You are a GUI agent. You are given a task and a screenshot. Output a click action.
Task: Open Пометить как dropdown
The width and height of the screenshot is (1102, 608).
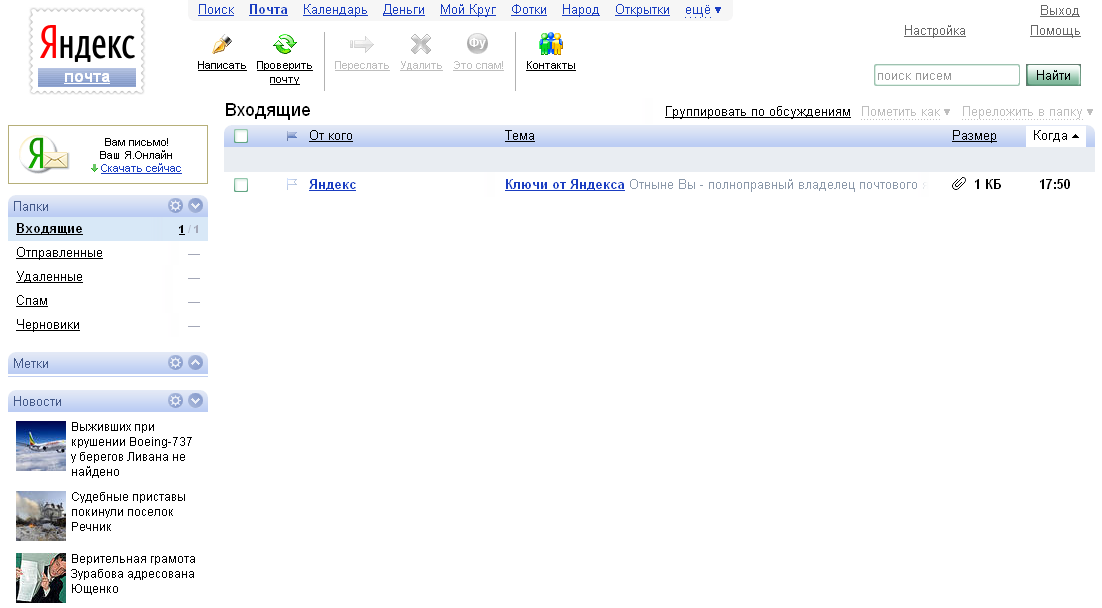[905, 112]
